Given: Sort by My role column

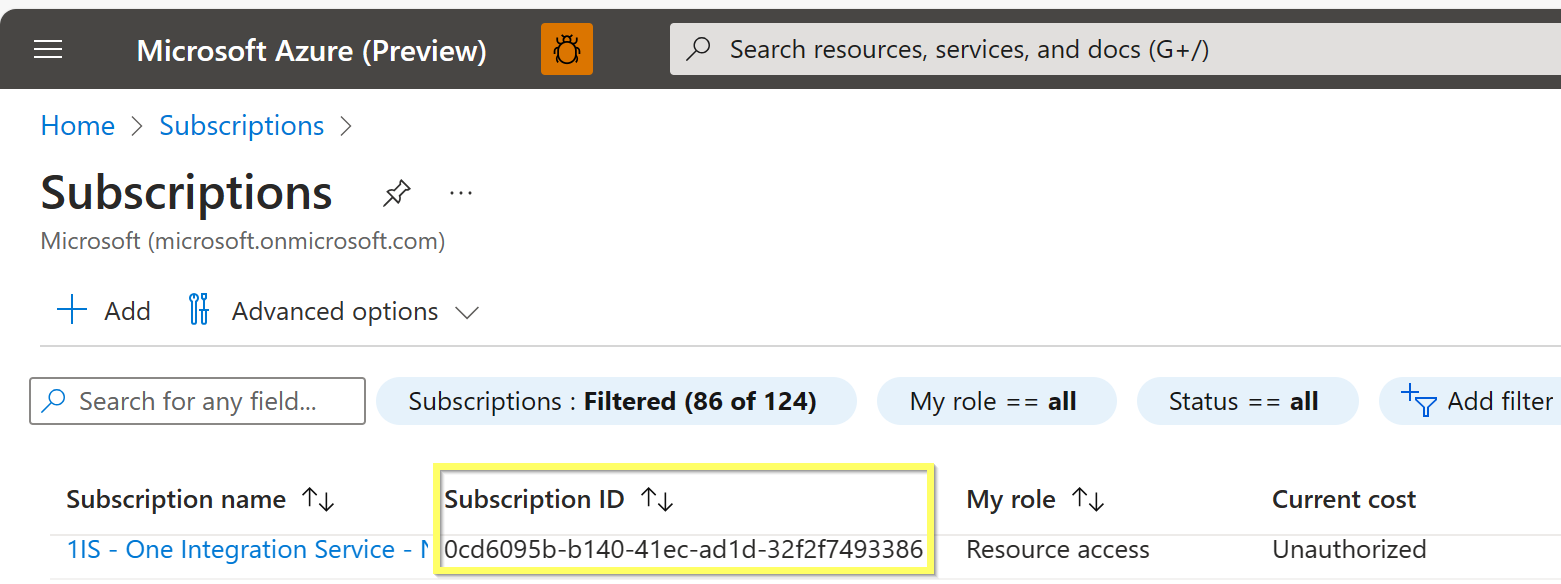Looking at the screenshot, I should [1034, 499].
